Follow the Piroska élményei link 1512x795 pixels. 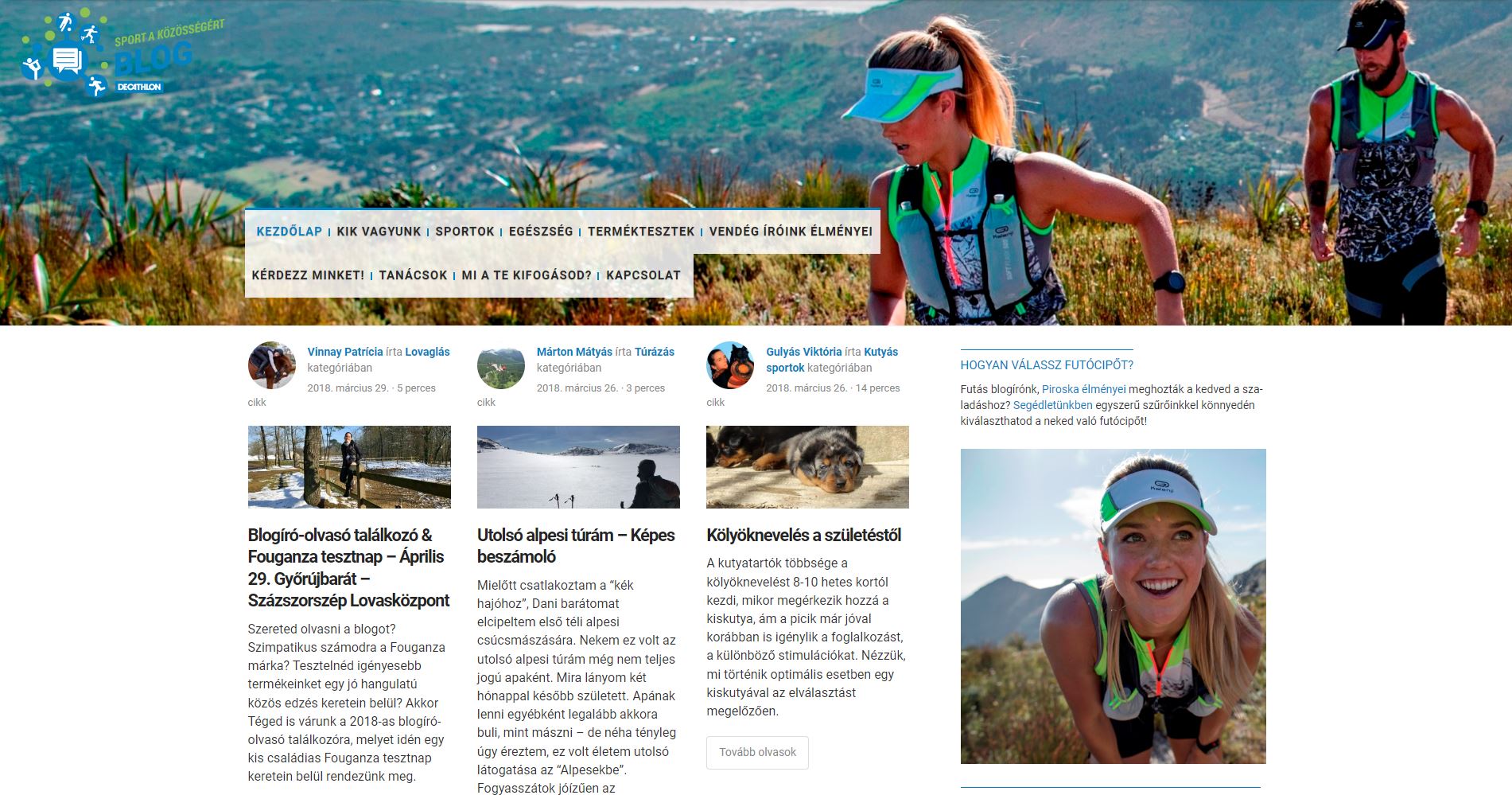click(x=1083, y=389)
